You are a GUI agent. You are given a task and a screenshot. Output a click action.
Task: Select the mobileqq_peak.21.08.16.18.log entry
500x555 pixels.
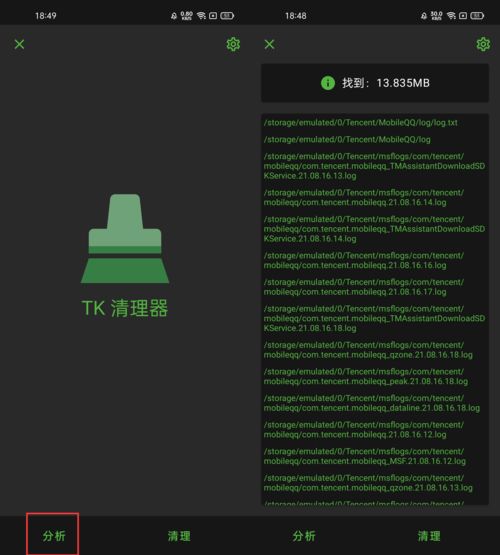pos(366,377)
